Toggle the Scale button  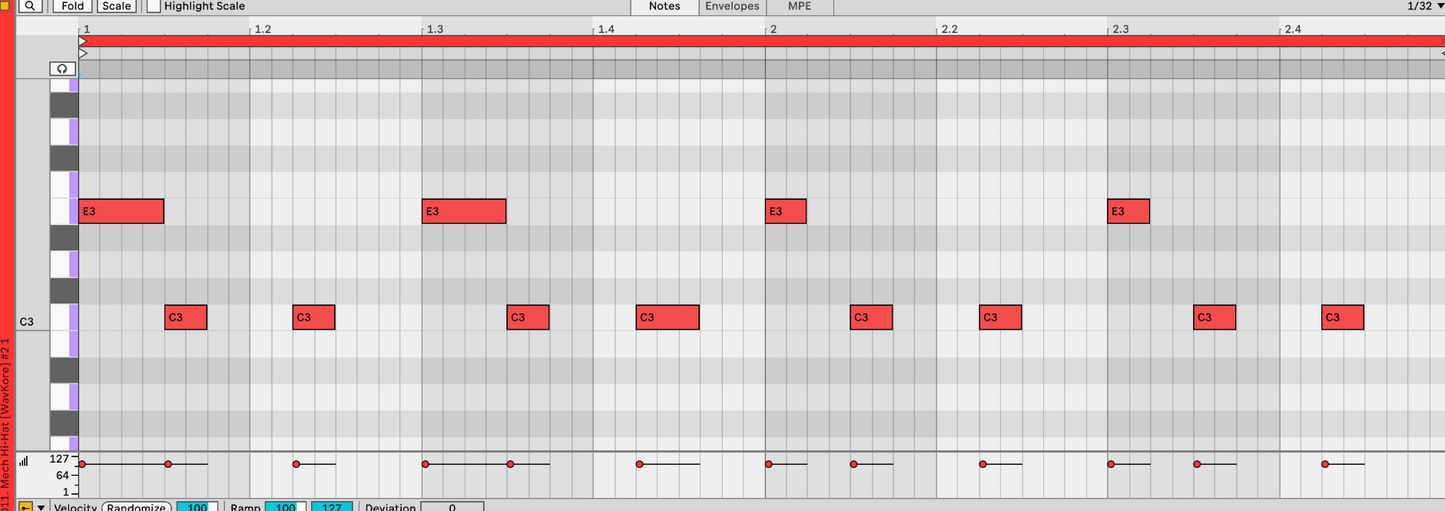click(116, 6)
